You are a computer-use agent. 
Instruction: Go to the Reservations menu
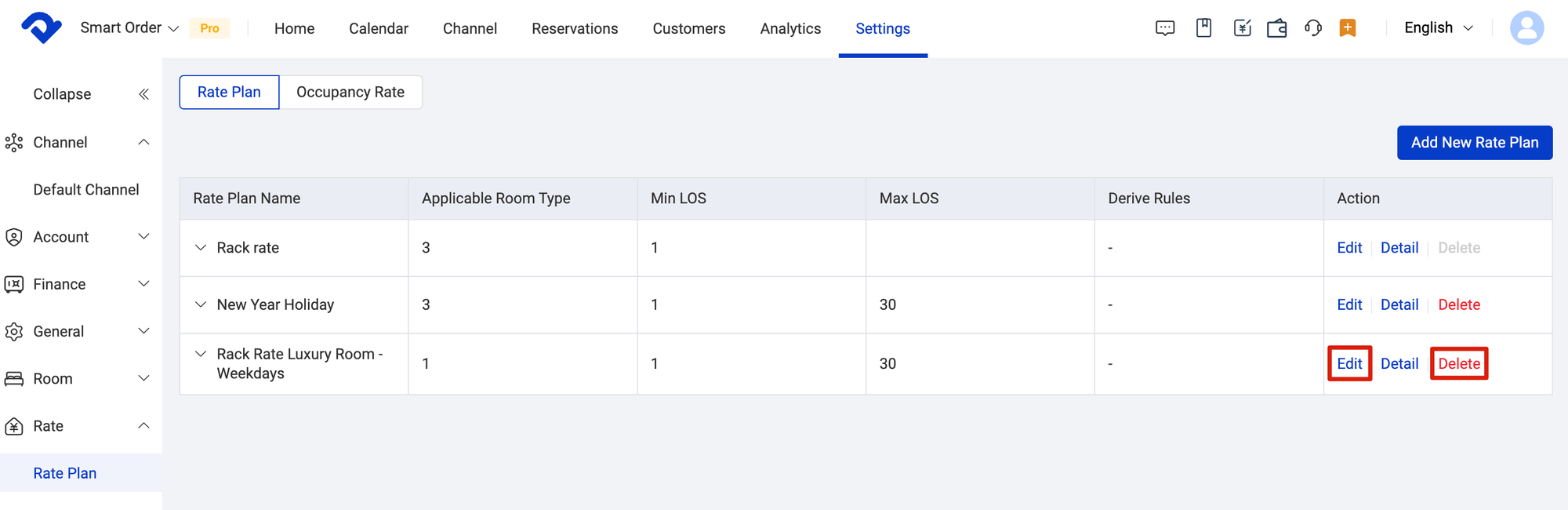(x=575, y=29)
